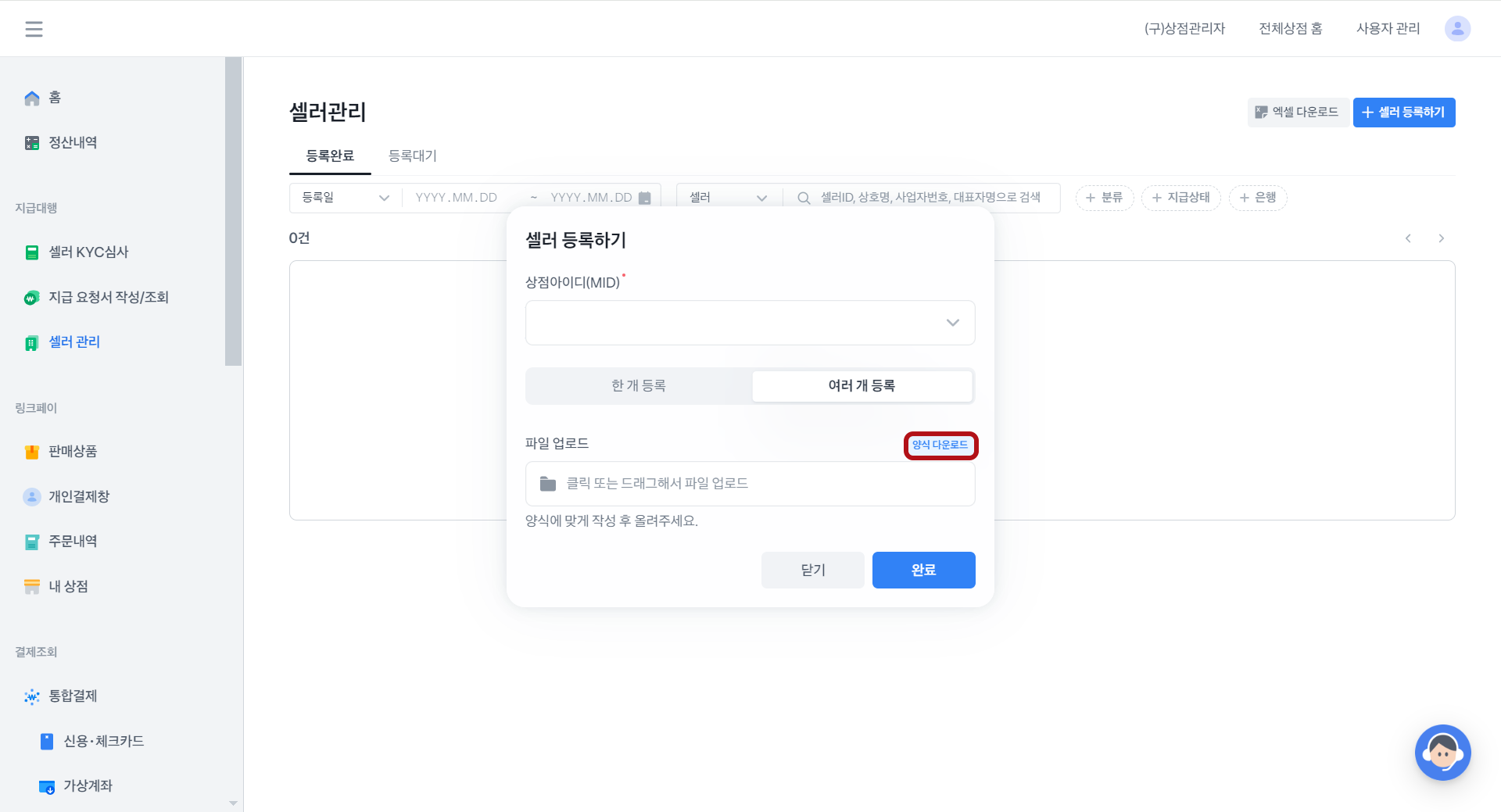Click the 판매상품 gift box icon
This screenshot has width=1501, height=812.
click(32, 452)
